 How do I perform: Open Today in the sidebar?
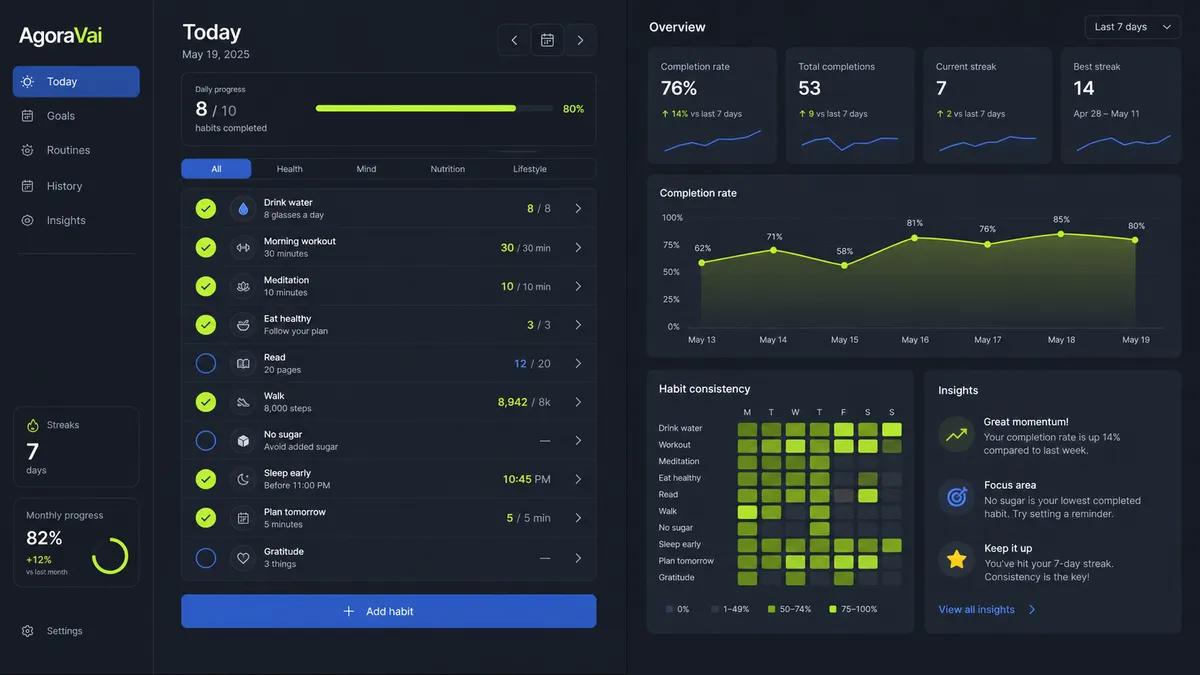click(76, 82)
